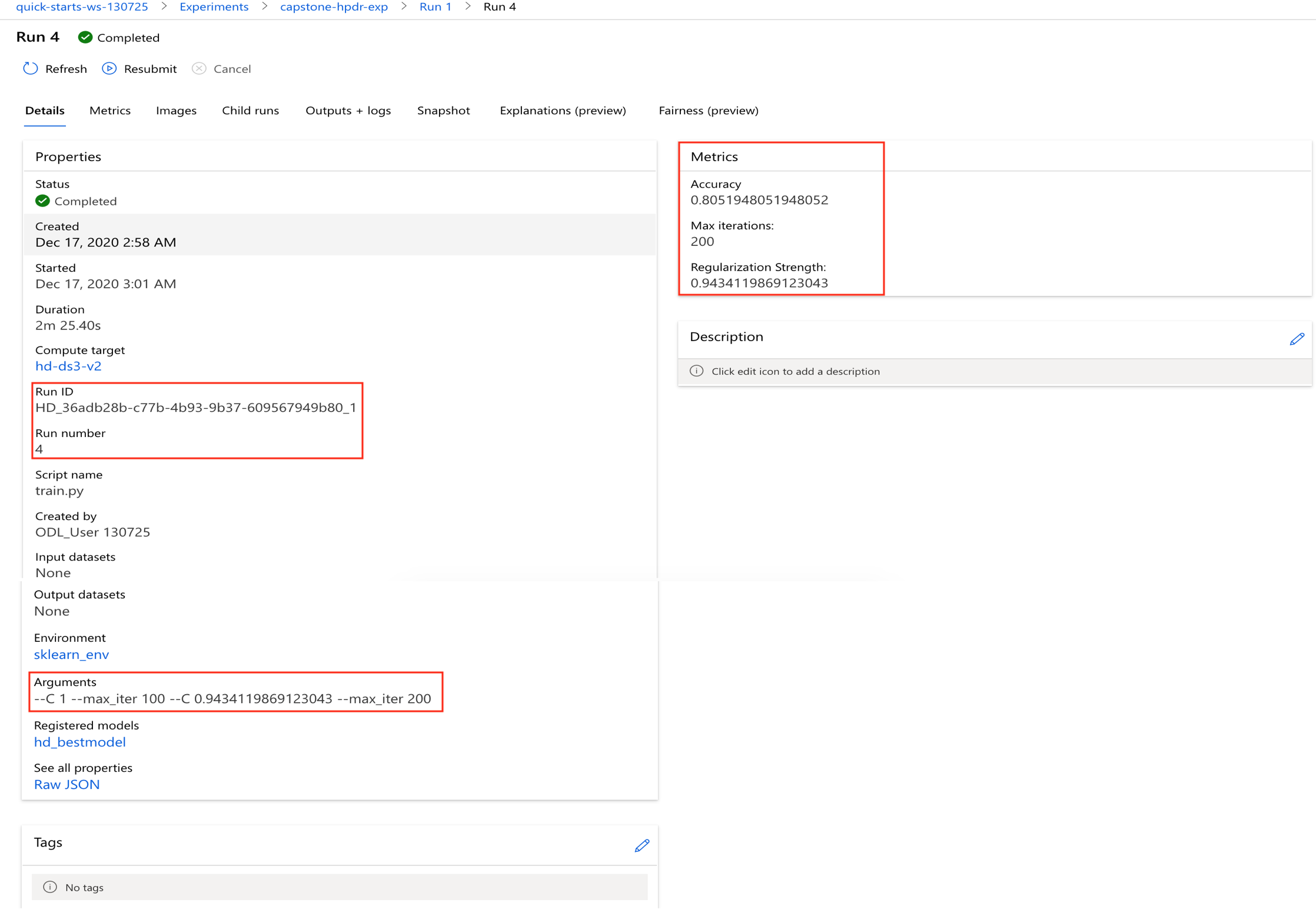Click the Refresh icon
Viewport: 1316px width, 913px height.
click(x=31, y=69)
